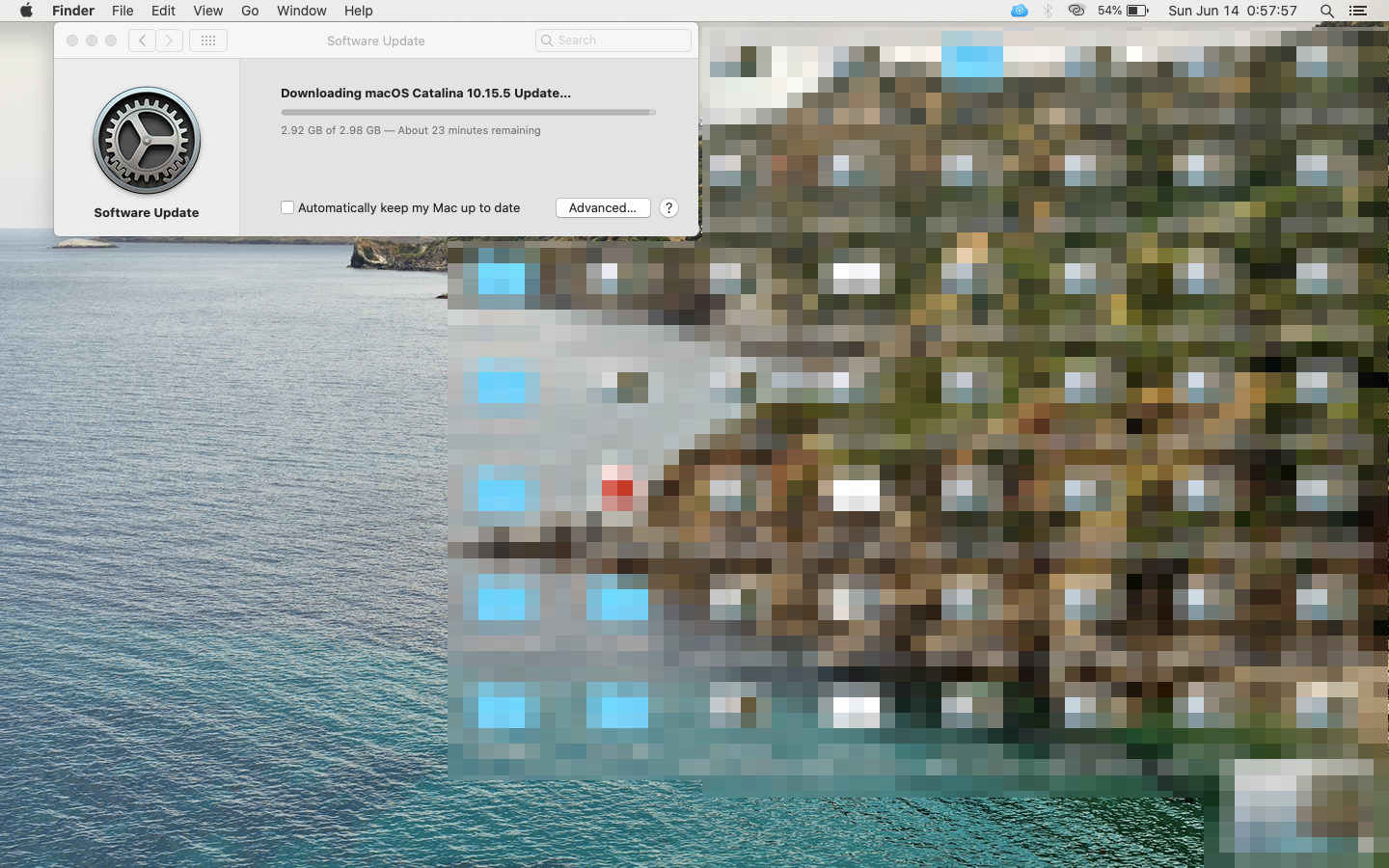The image size is (1389, 868).
Task: Click the blue cloud menu bar icon
Action: [1019, 11]
